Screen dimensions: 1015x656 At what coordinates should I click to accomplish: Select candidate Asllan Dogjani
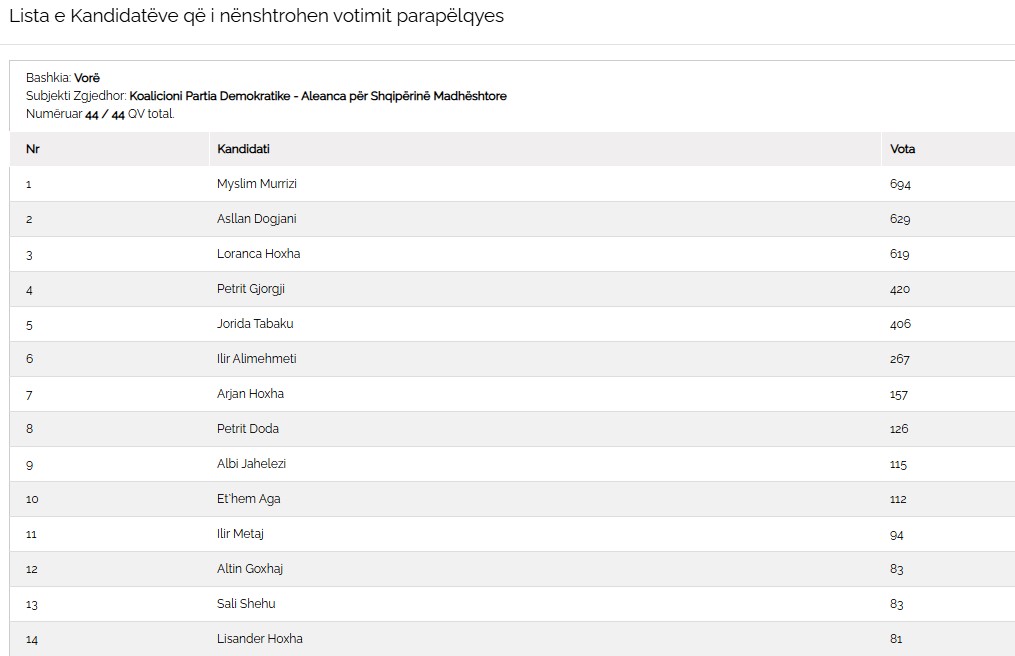[256, 219]
